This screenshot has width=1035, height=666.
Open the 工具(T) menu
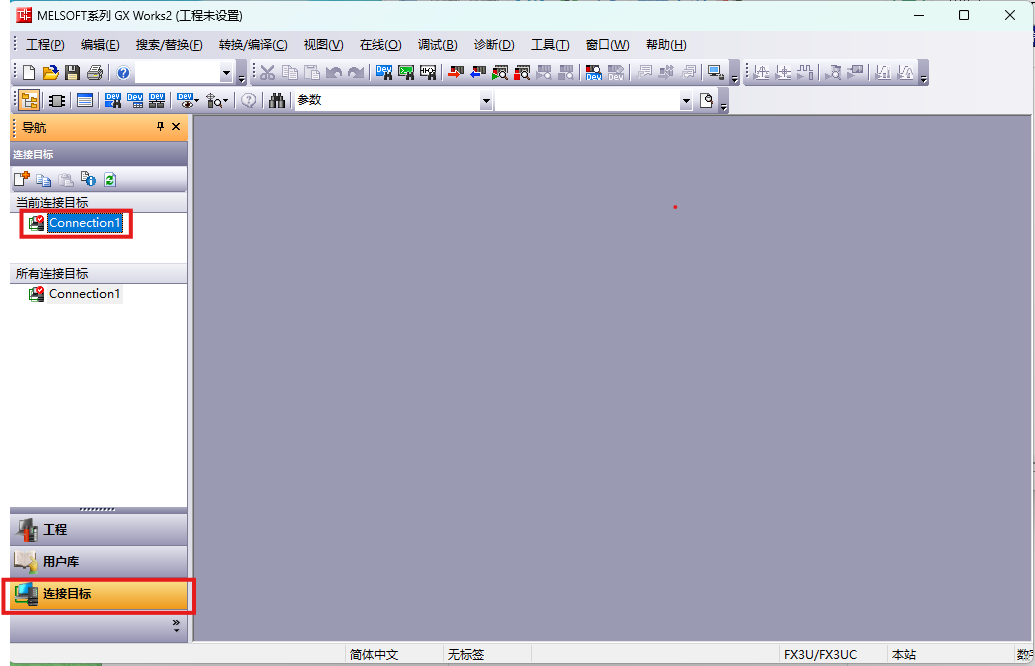[x=550, y=45]
